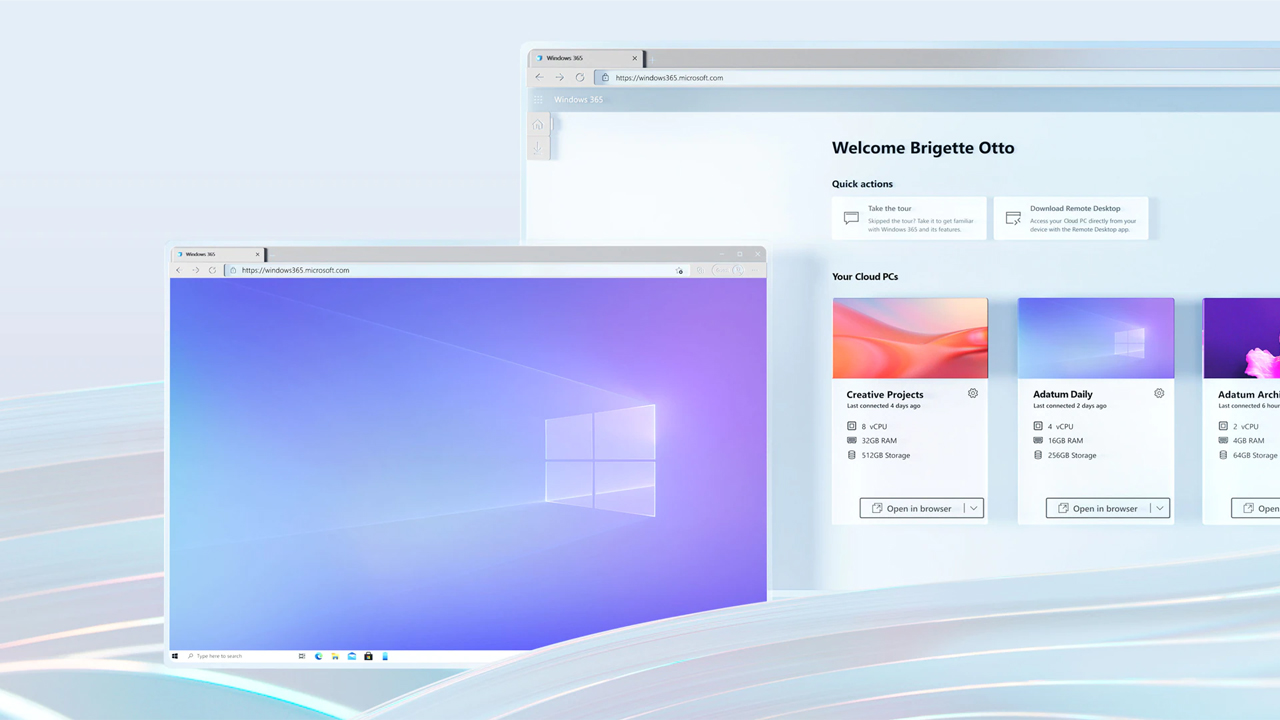
Task: Launch Microsoft Edge from the Cloud PC taskbar
Action: click(319, 656)
